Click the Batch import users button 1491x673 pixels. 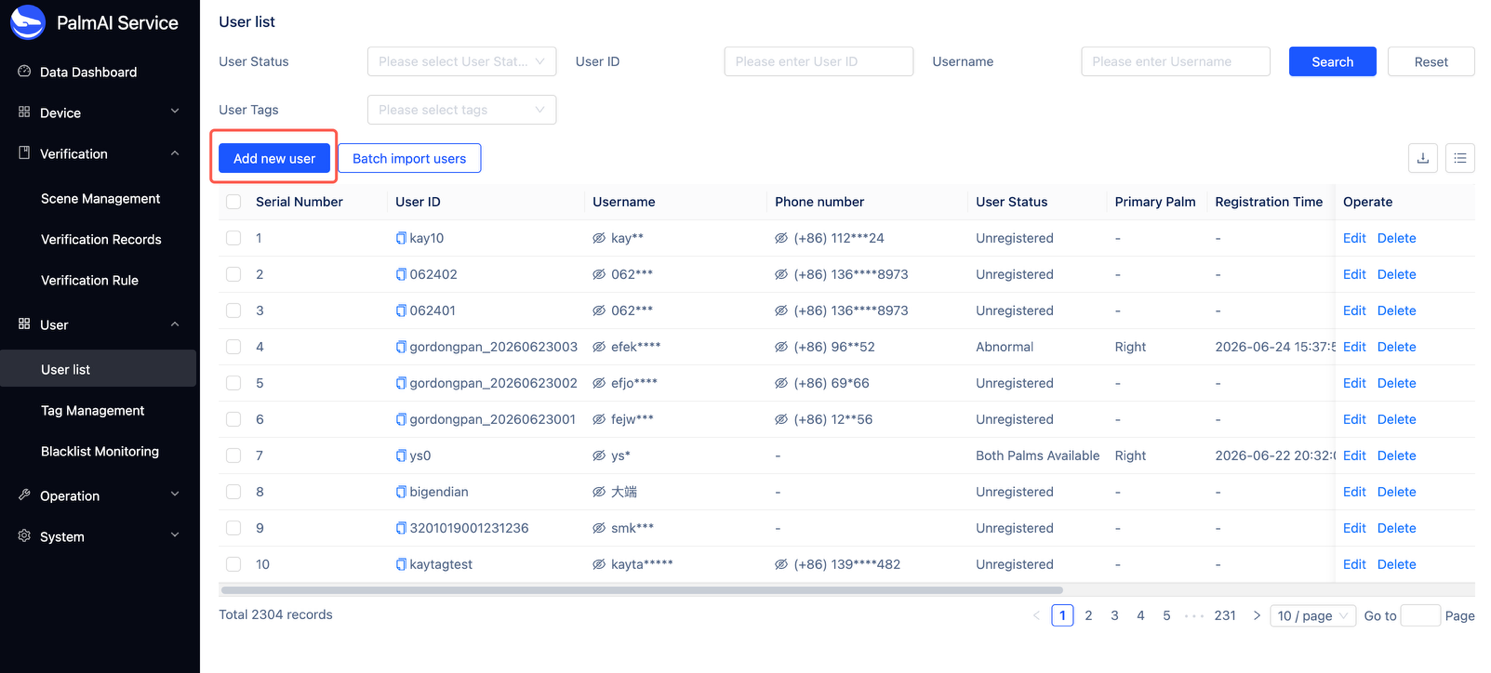(x=409, y=158)
